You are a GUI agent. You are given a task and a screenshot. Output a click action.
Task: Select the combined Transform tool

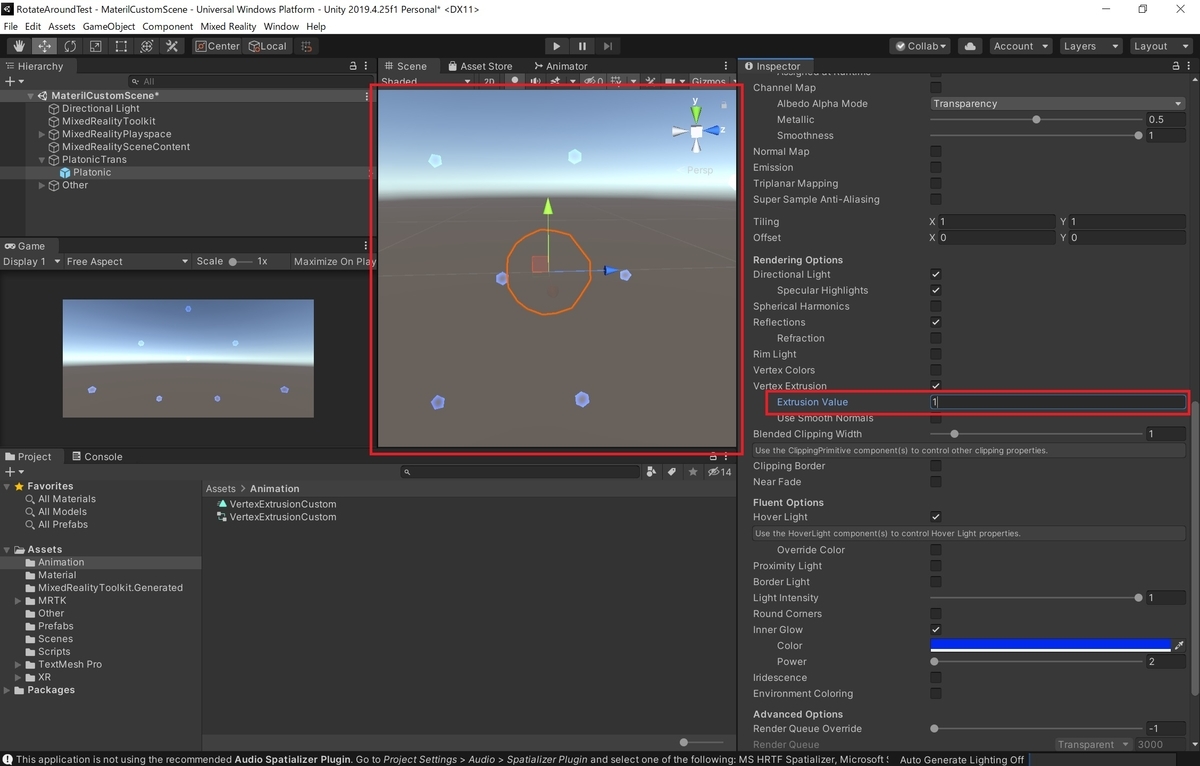(146, 46)
